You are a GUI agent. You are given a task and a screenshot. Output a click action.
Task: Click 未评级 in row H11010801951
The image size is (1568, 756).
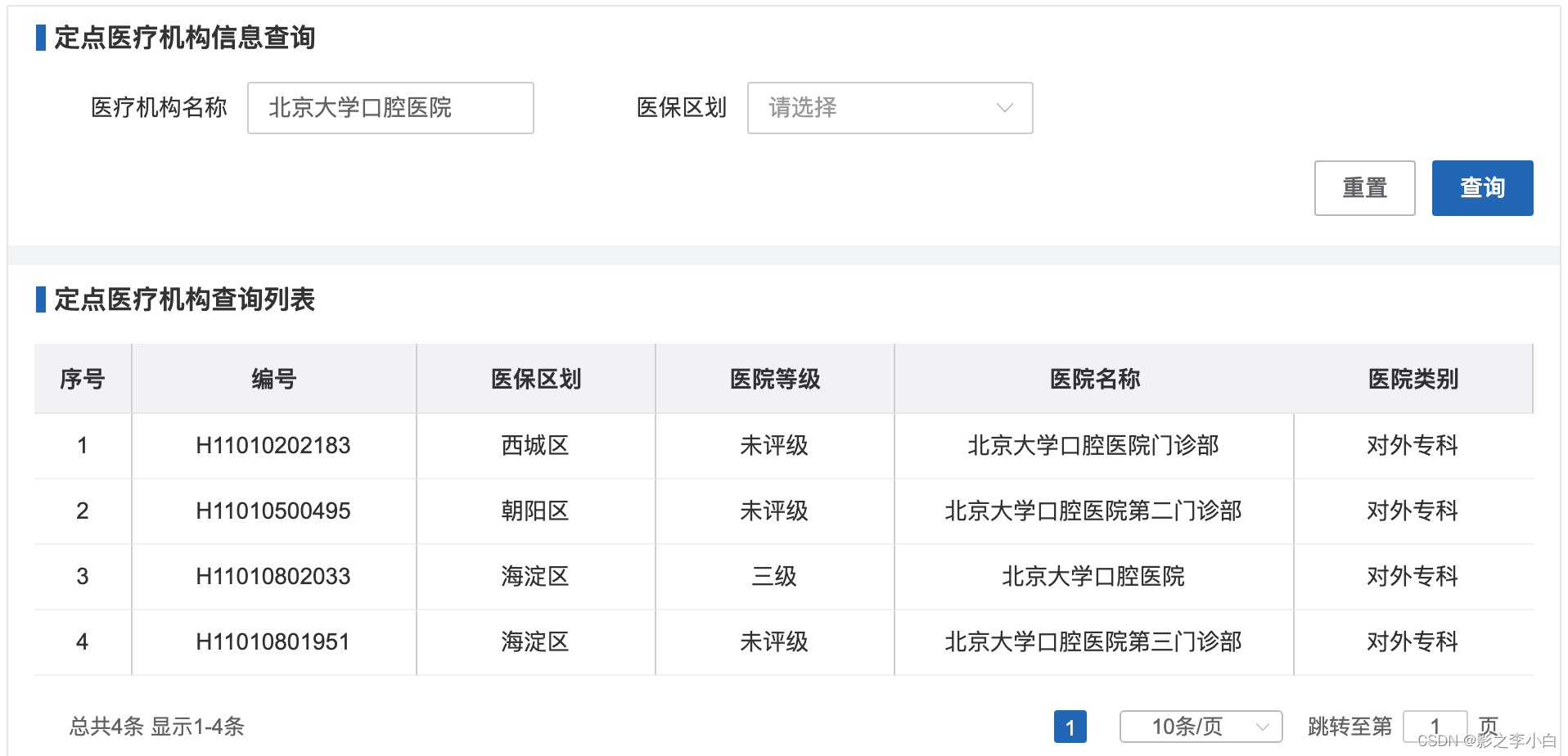(x=774, y=641)
